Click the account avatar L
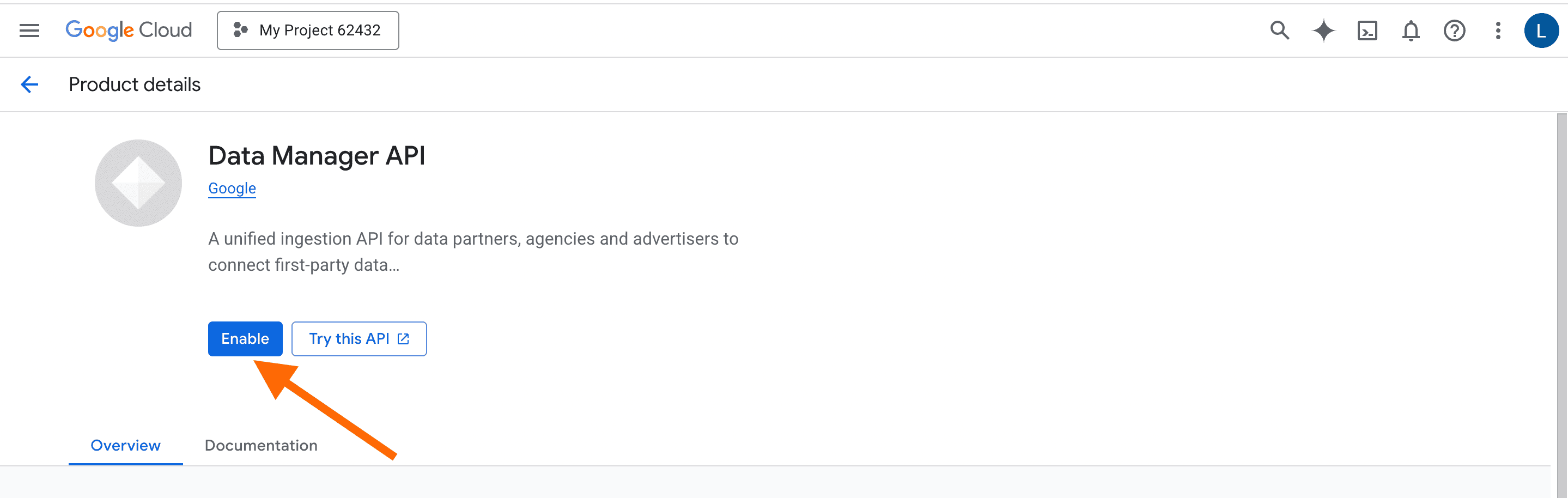The height and width of the screenshot is (498, 1568). [1541, 30]
